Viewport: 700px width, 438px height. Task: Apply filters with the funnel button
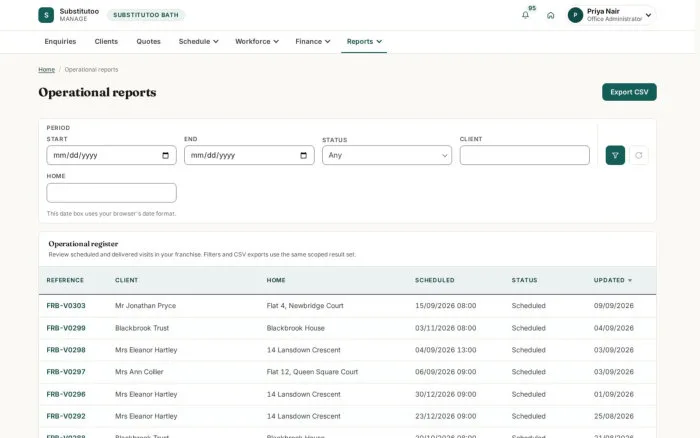[615, 155]
